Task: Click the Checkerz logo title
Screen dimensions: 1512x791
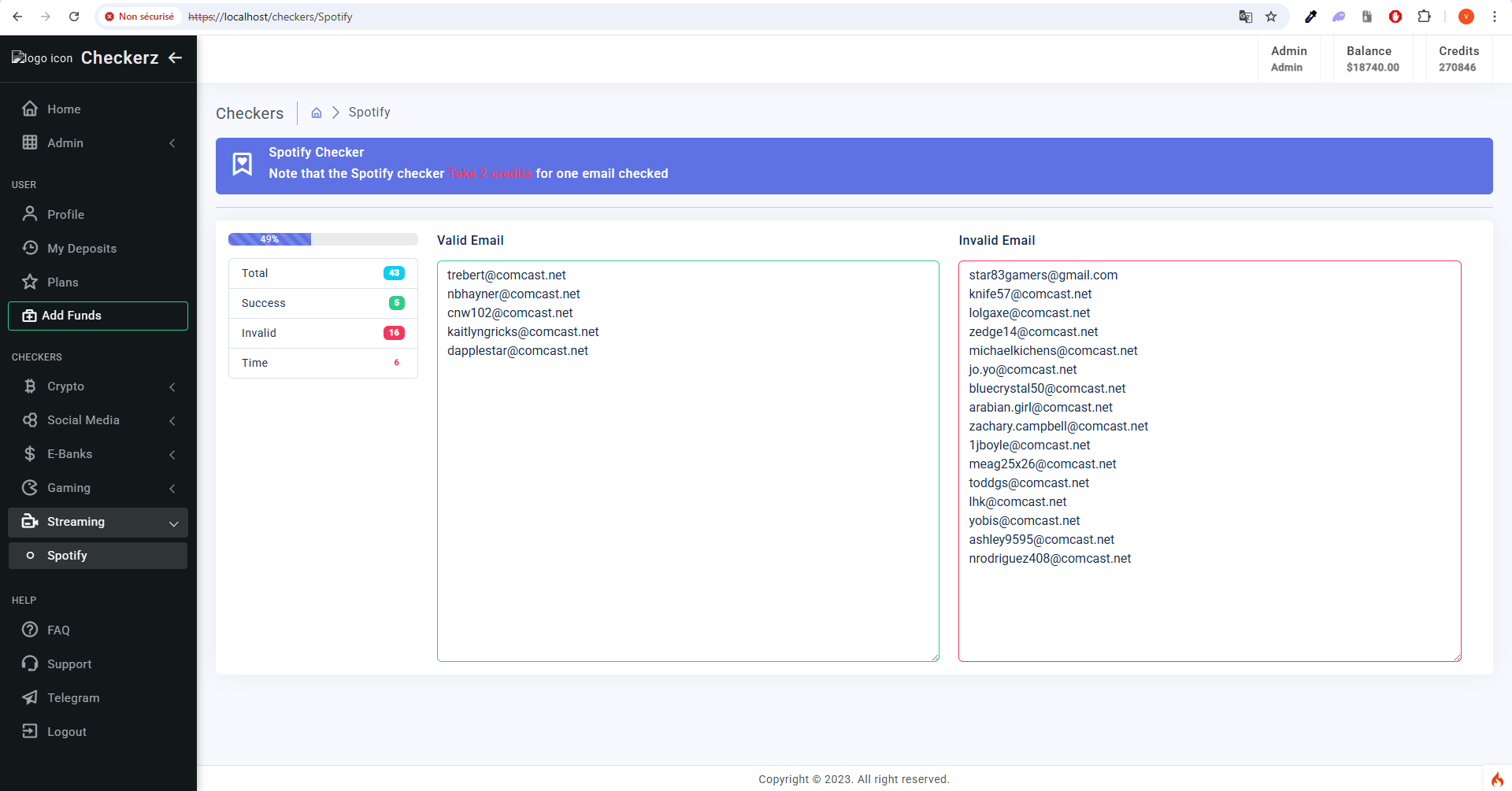Action: (120, 57)
